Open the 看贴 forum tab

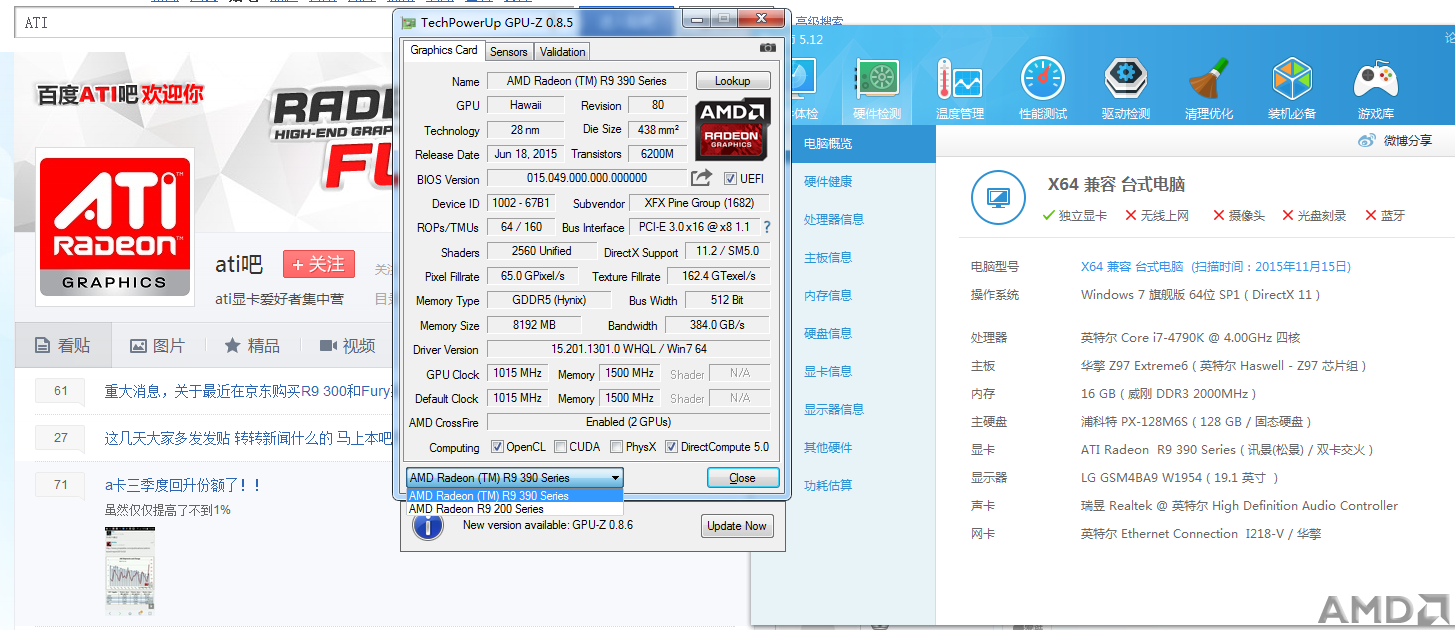63,345
